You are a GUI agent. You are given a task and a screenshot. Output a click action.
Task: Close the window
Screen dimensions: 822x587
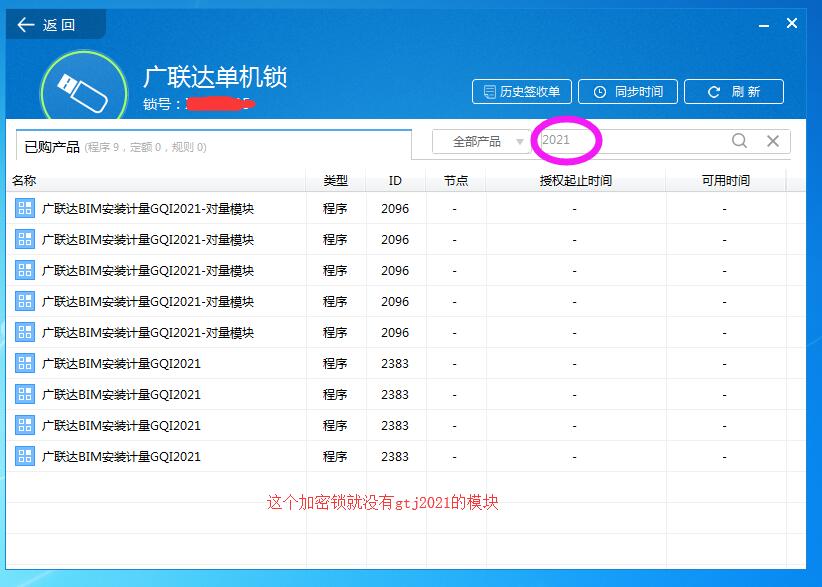[792, 23]
